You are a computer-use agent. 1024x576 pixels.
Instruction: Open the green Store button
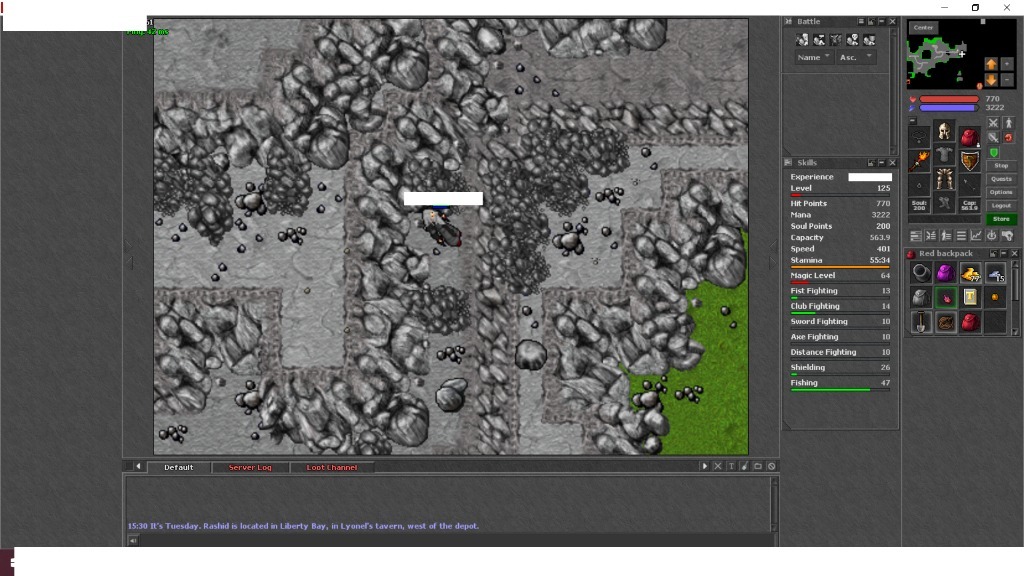tap(1001, 219)
